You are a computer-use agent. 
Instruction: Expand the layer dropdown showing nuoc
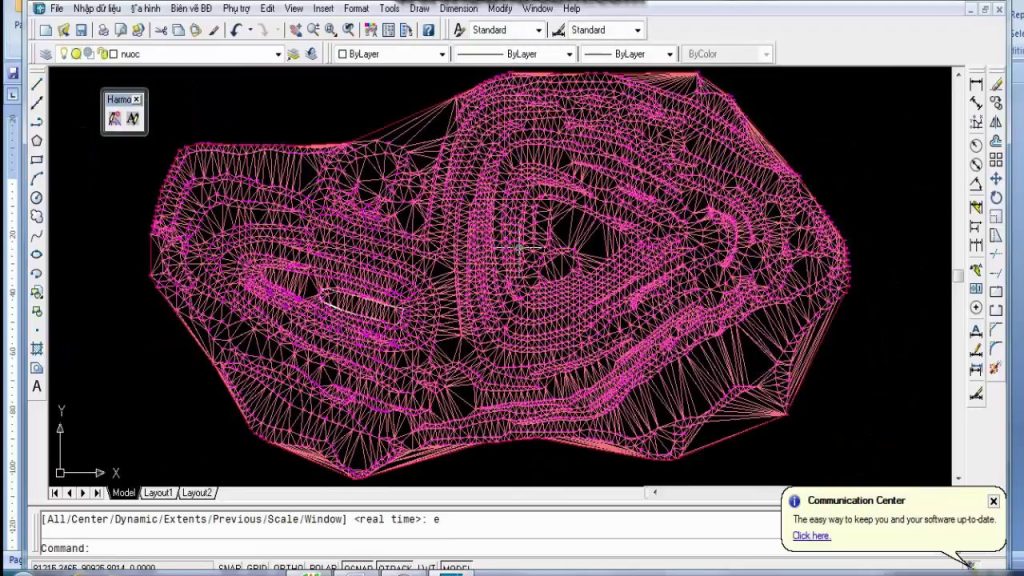(278, 54)
